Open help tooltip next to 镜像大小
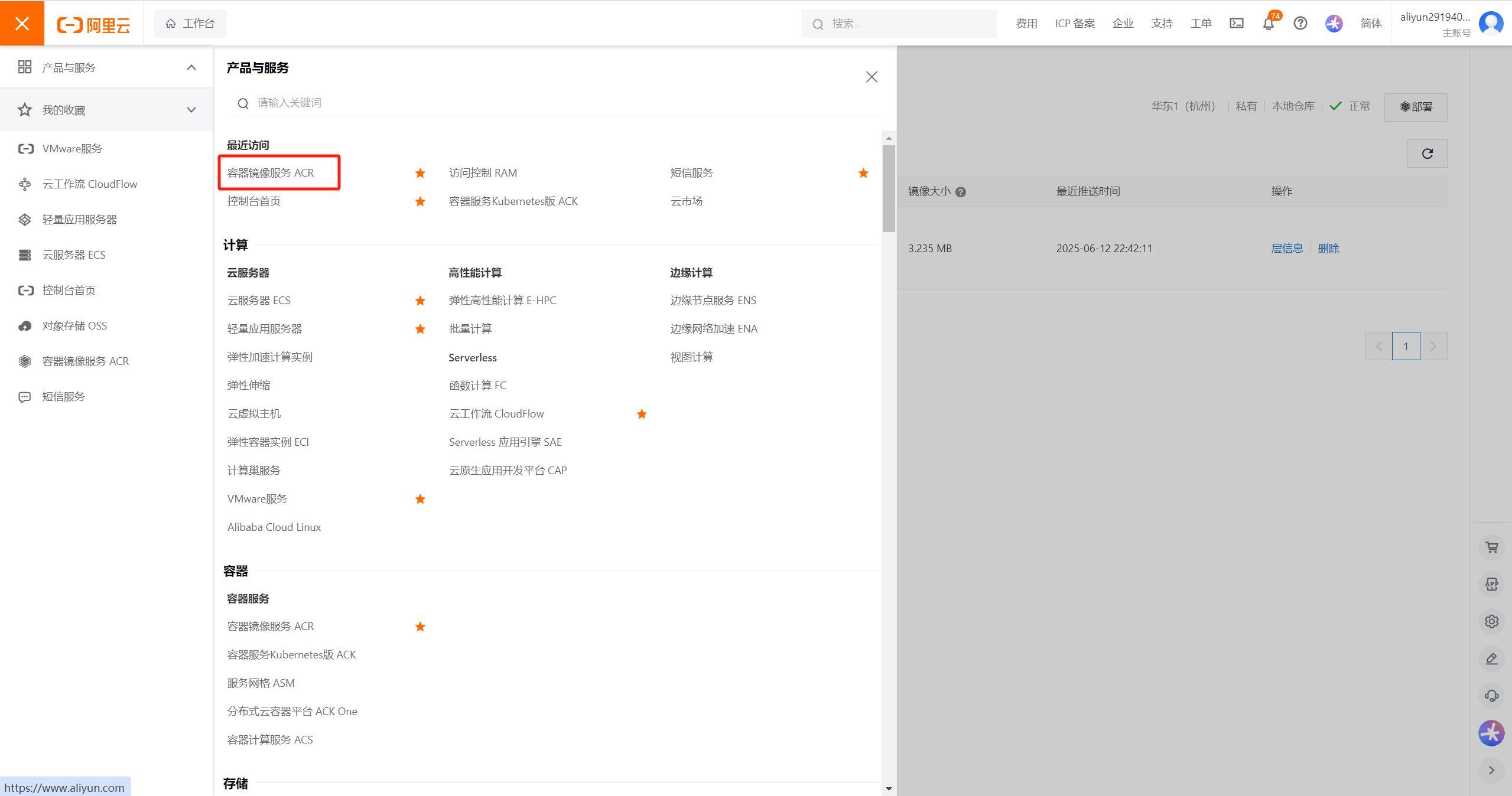Screen dimensions: 1512x796 961,192
